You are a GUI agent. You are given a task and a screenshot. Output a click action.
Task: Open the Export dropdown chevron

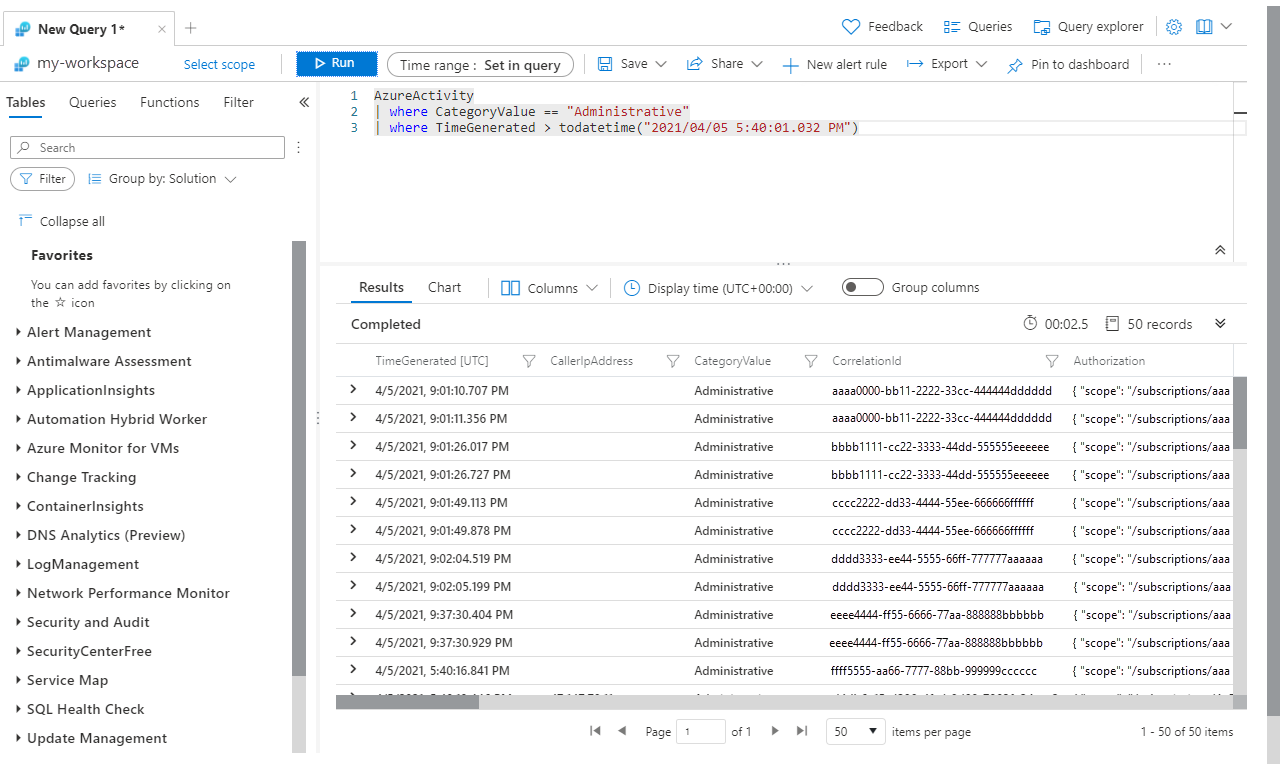pyautogui.click(x=981, y=64)
